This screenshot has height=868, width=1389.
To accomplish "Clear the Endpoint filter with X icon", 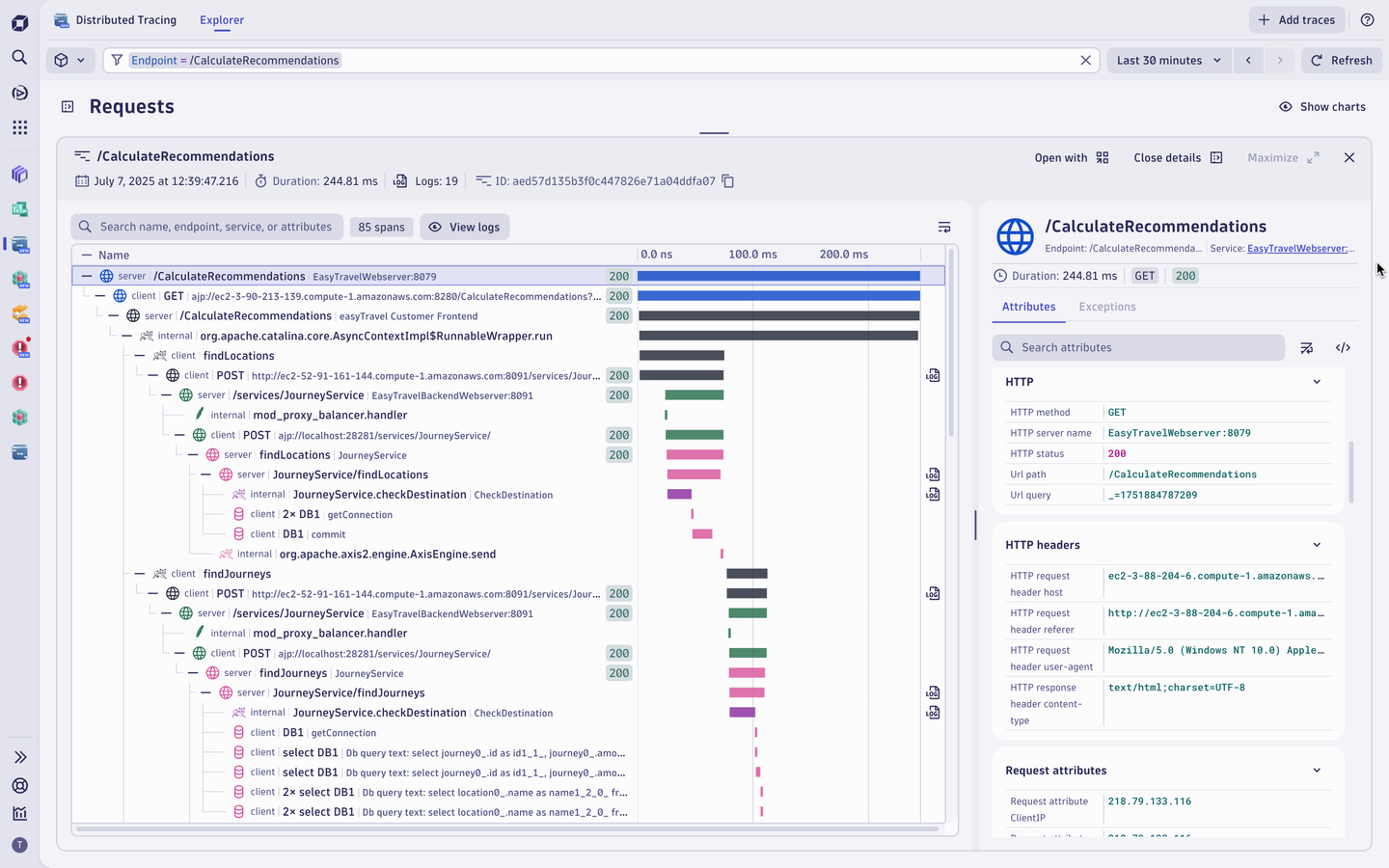I will (1085, 60).
